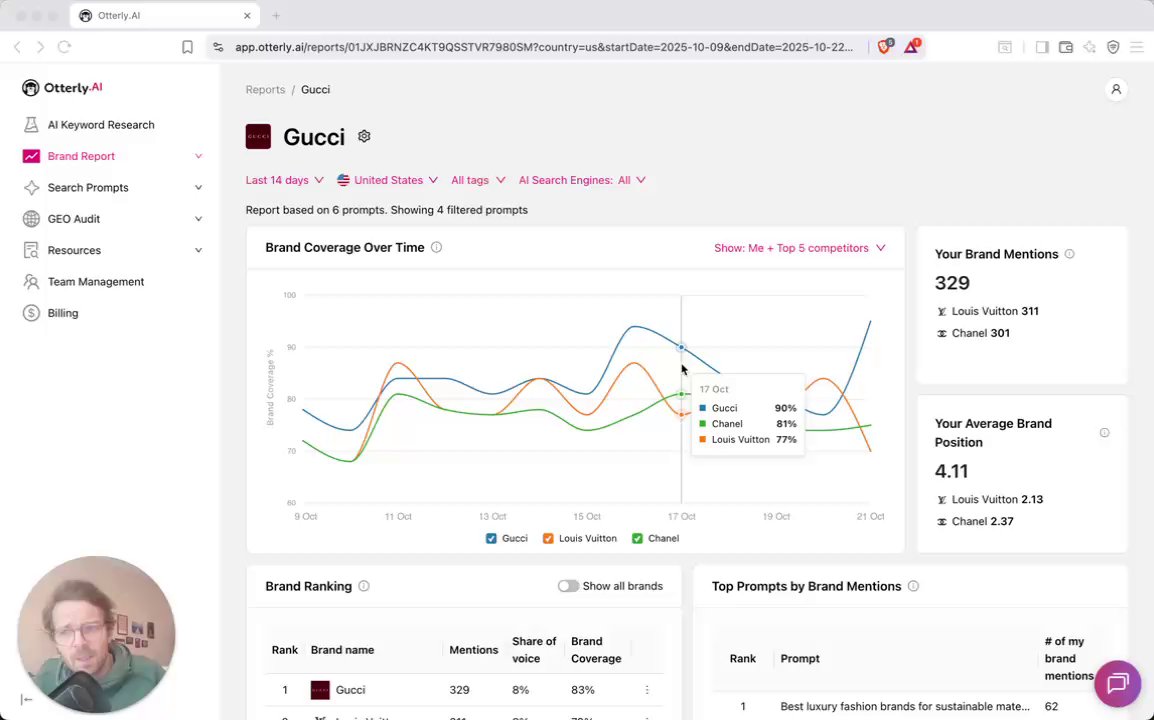This screenshot has height=720, width=1154.
Task: Click the Gucci brand logo thumbnail
Action: [x=258, y=137]
